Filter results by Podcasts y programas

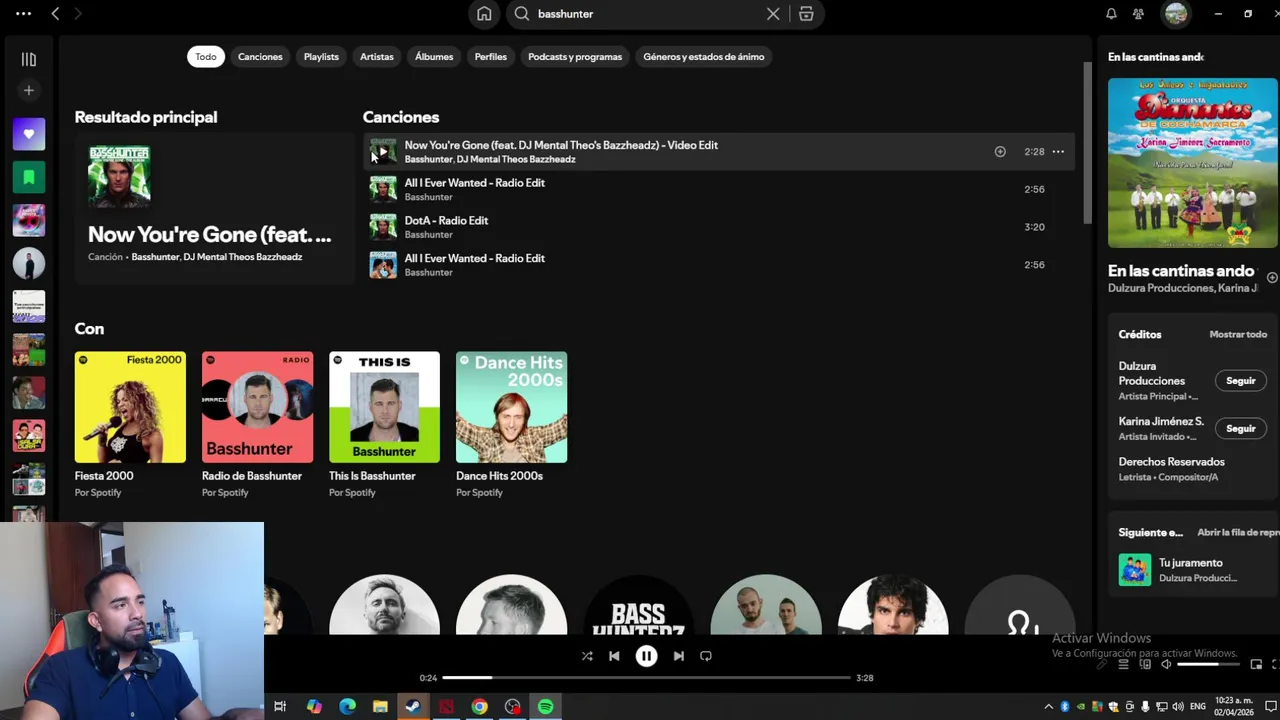pyautogui.click(x=575, y=57)
